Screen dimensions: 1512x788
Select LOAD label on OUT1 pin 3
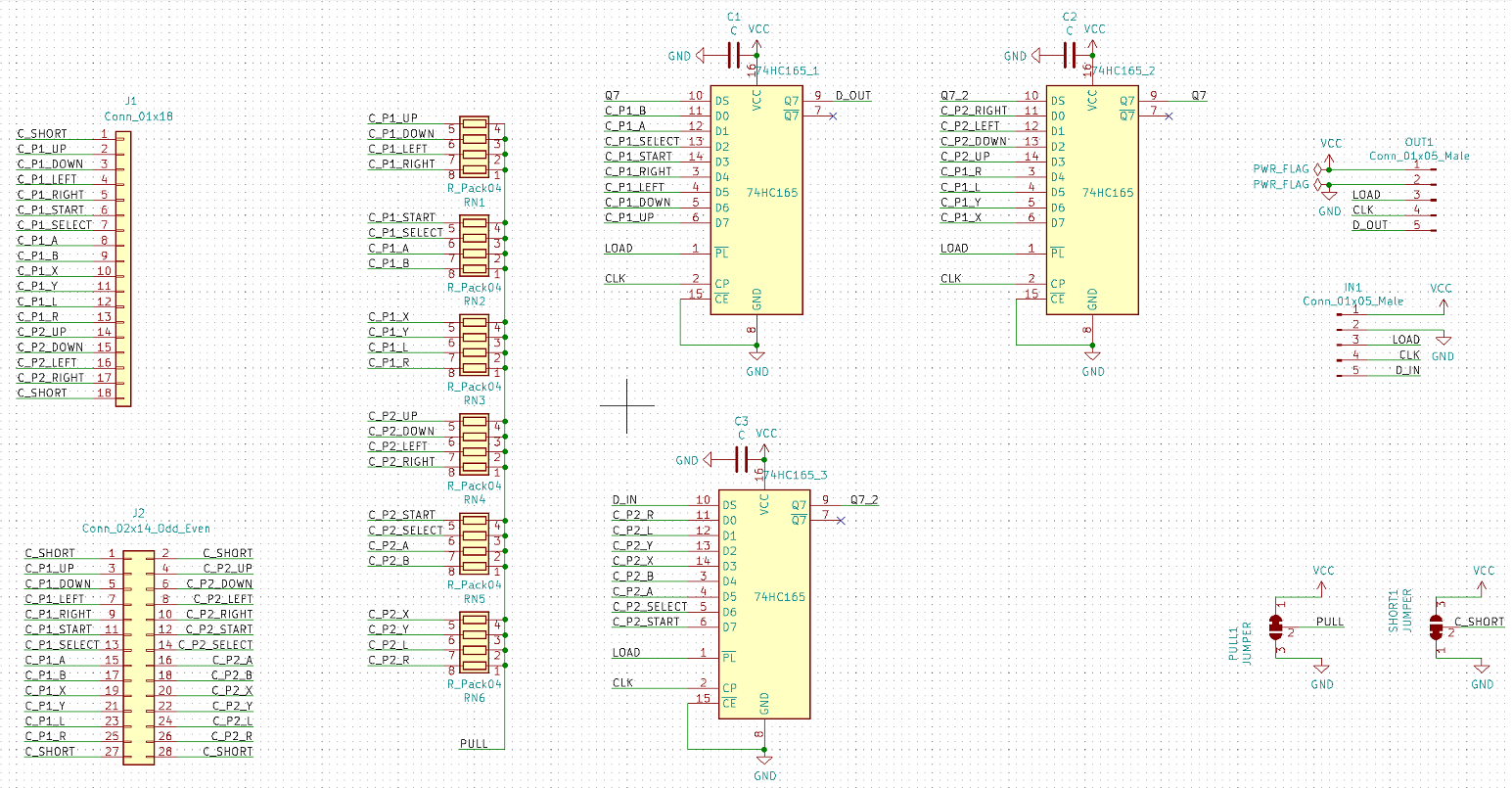click(1366, 195)
